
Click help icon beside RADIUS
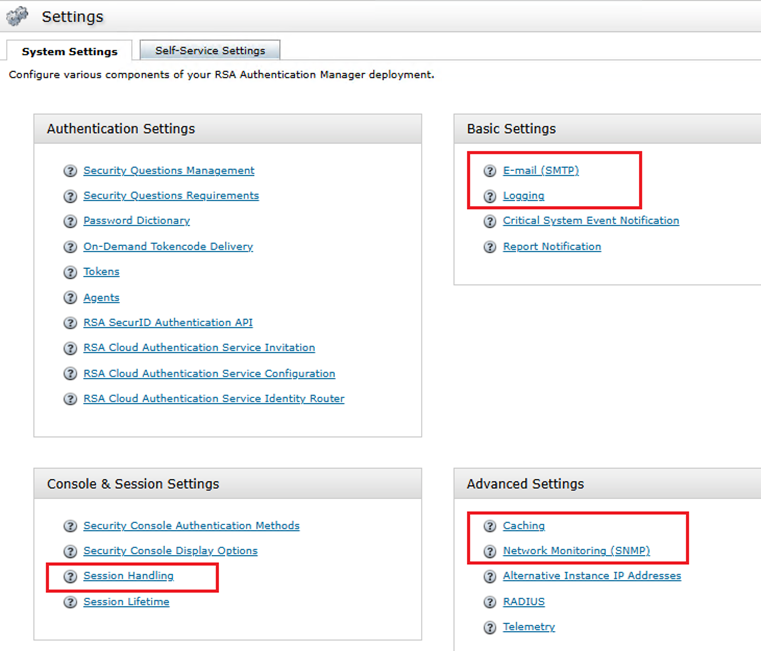pos(490,602)
